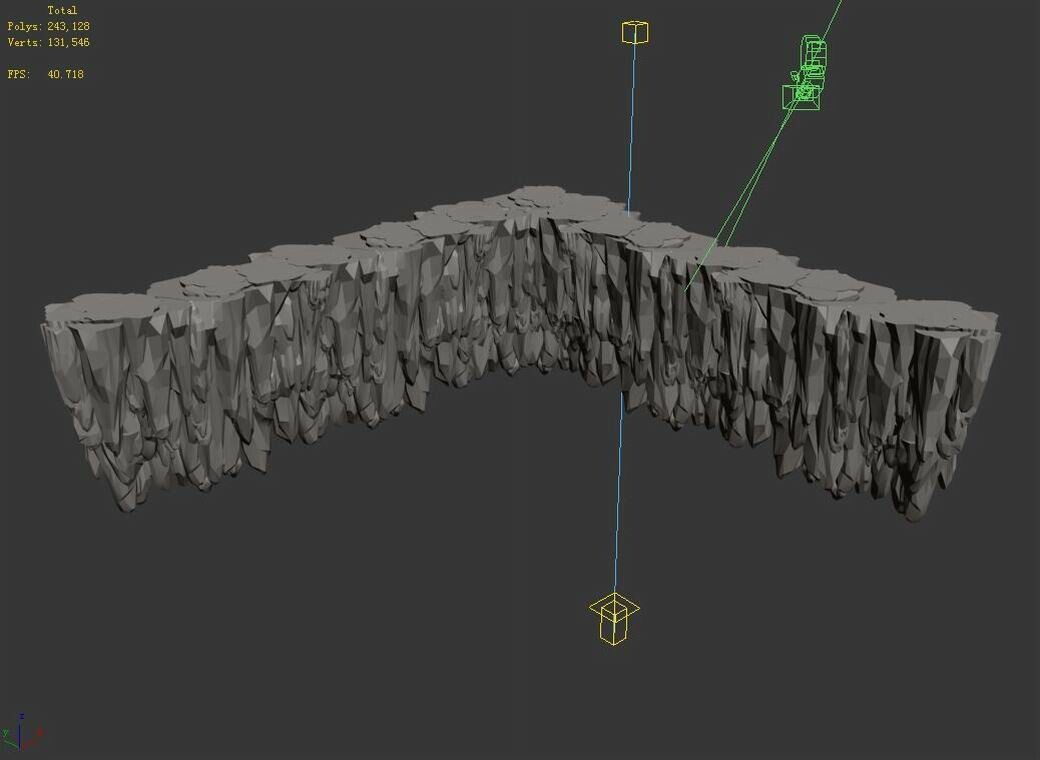This screenshot has width=1040, height=760.
Task: Select the yellow light gizmo below the rocks
Action: tap(614, 619)
